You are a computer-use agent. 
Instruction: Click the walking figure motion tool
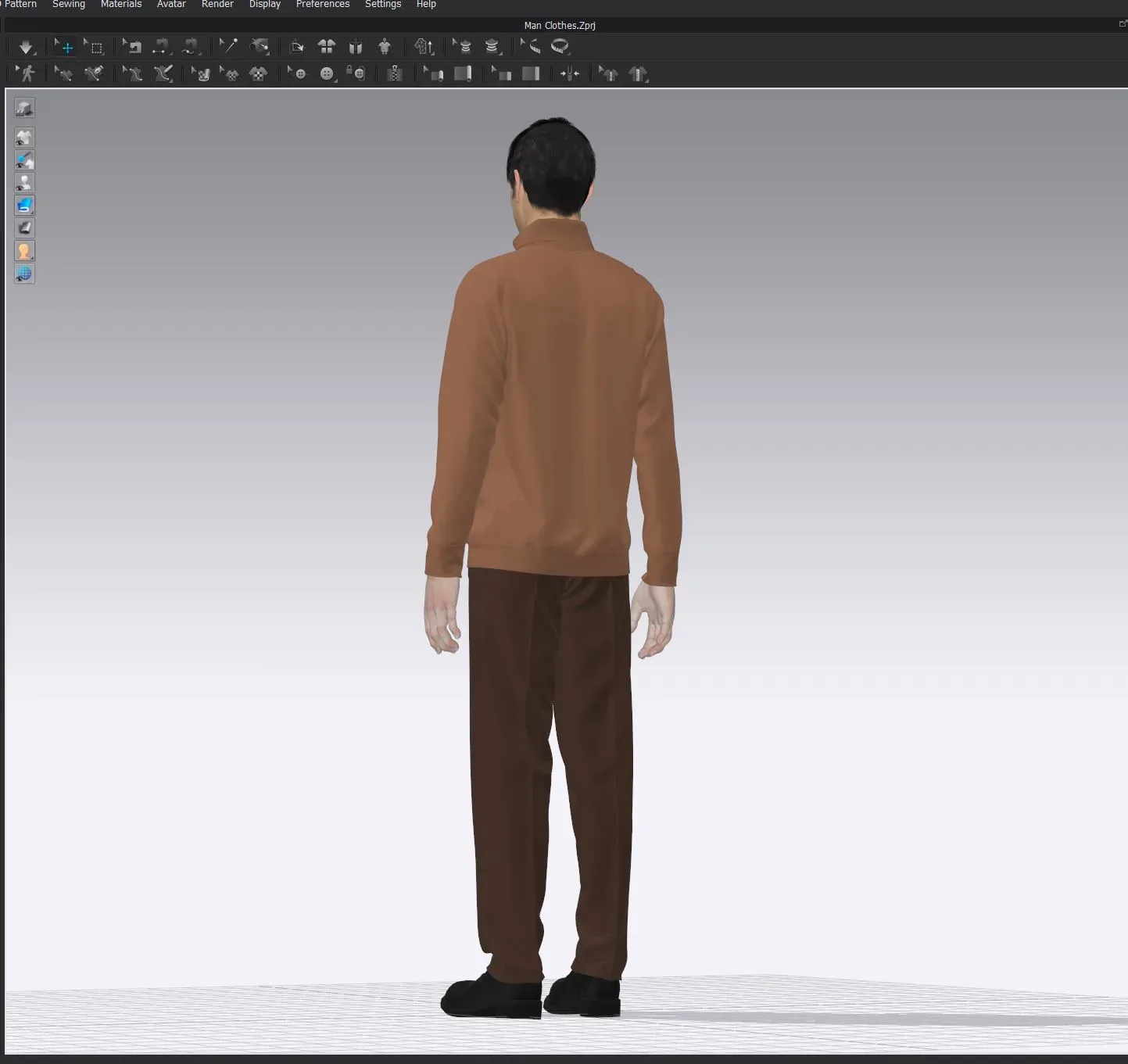26,73
